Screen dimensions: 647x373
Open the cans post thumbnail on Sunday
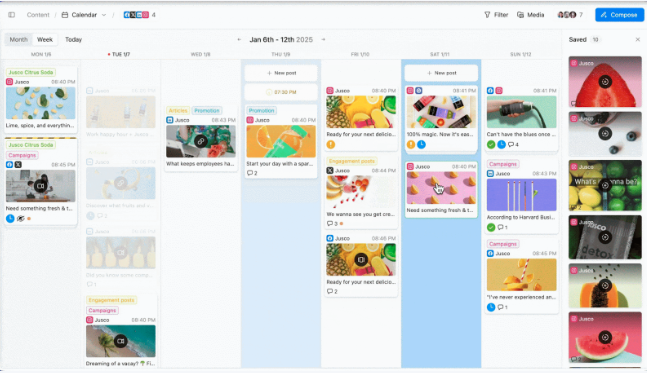(x=522, y=112)
